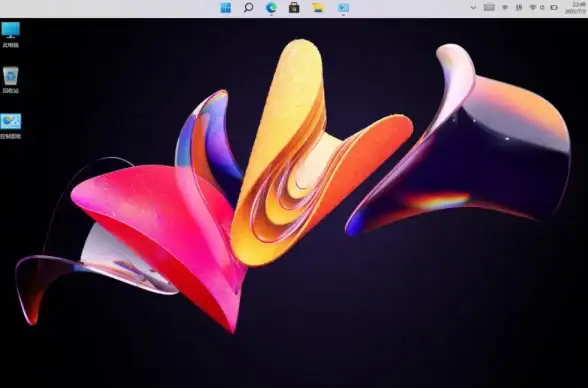Launch Microsoft Edge from the taskbar

coord(271,7)
